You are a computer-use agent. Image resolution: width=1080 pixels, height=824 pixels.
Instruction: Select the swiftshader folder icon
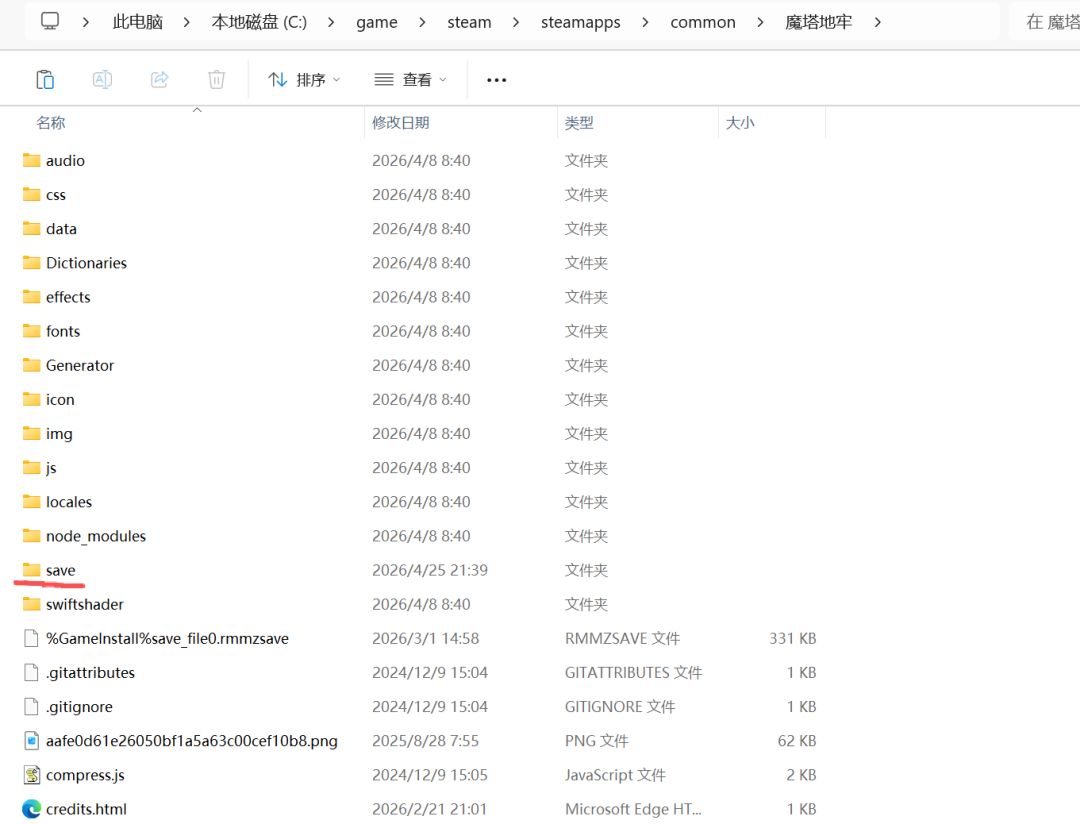pyautogui.click(x=31, y=604)
